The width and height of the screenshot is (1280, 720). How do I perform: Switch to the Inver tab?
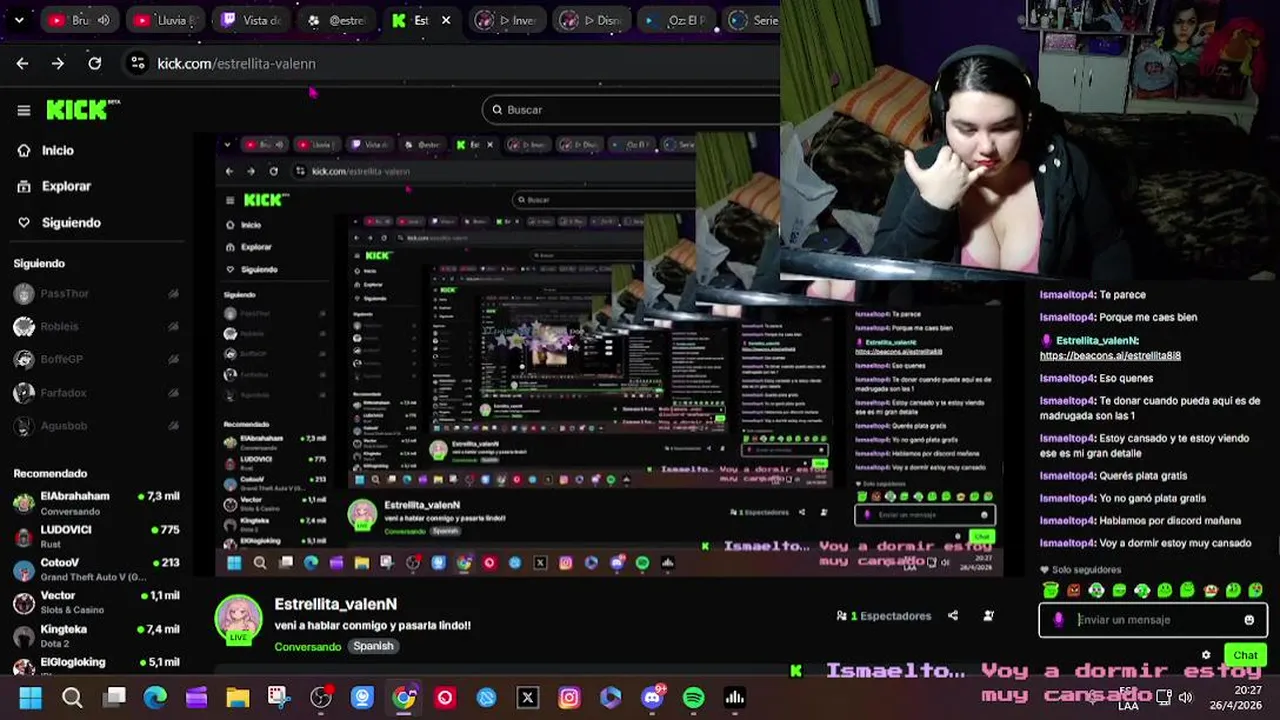pos(507,20)
